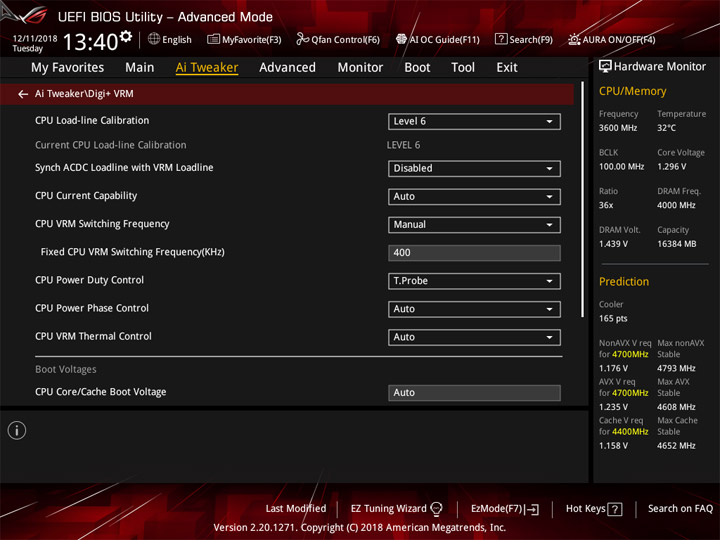The image size is (720, 540).
Task: Open the Monitor tab
Action: [x=360, y=68]
